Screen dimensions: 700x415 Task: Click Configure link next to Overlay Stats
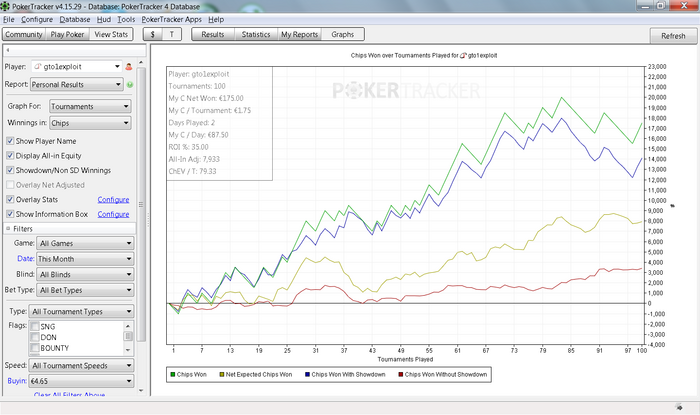point(113,199)
